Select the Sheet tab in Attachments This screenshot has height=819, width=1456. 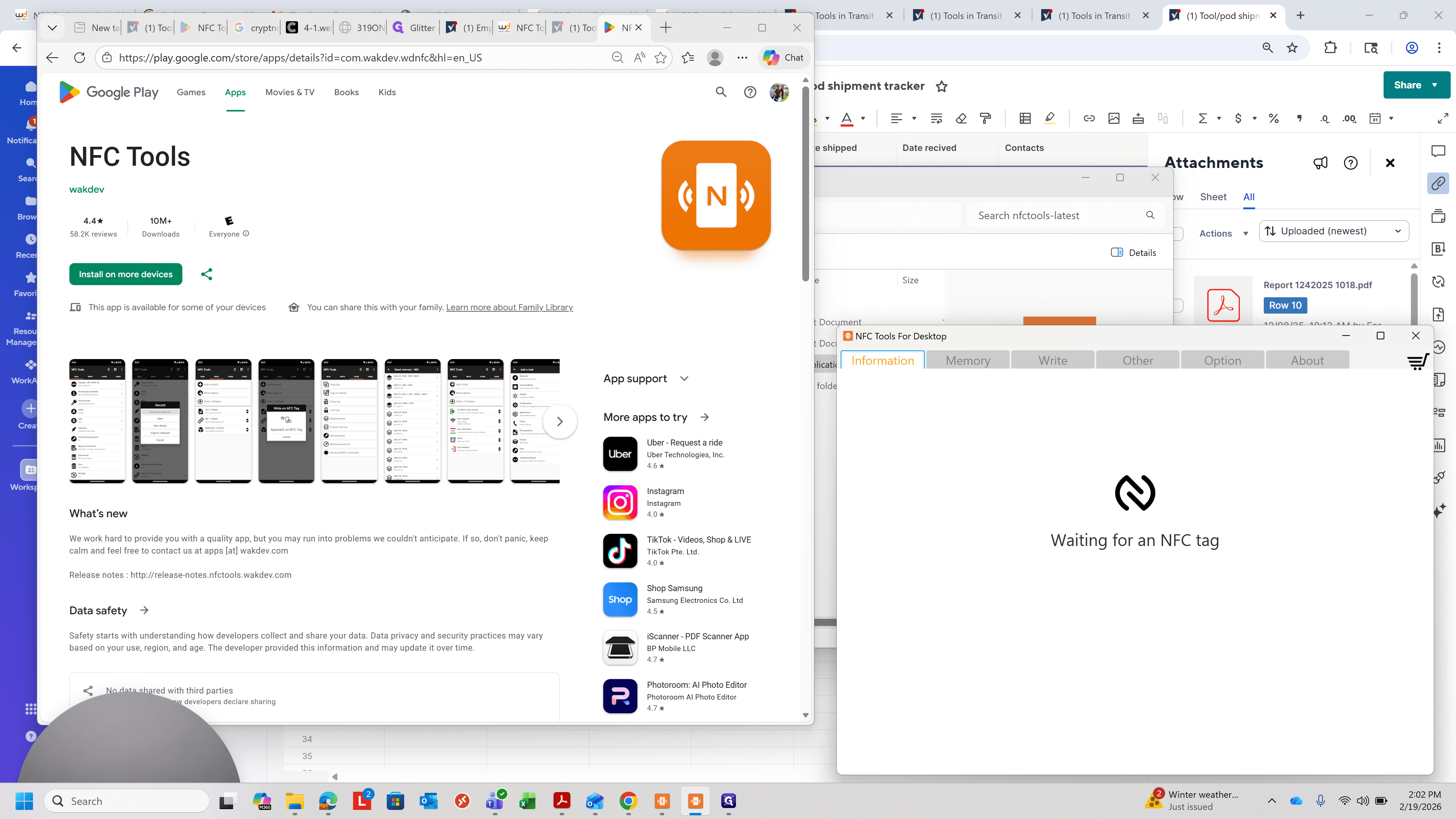coord(1213,197)
